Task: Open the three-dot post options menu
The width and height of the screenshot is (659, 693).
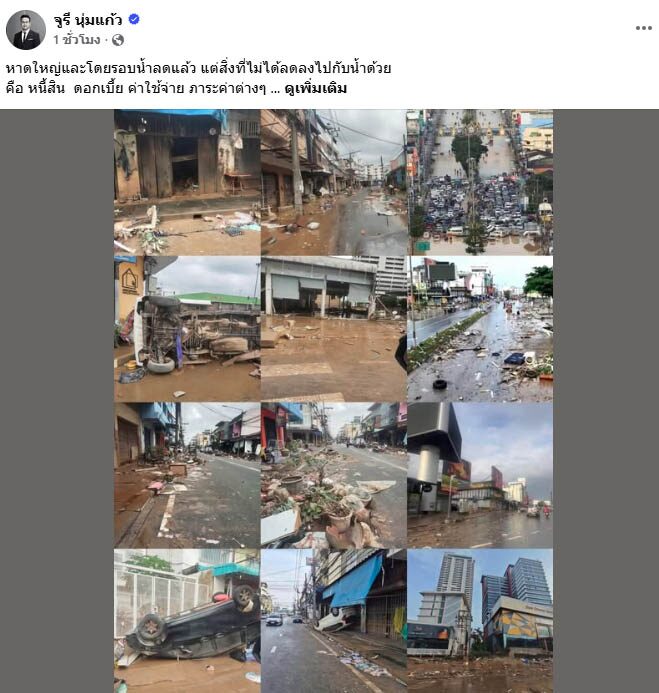Action: (644, 28)
